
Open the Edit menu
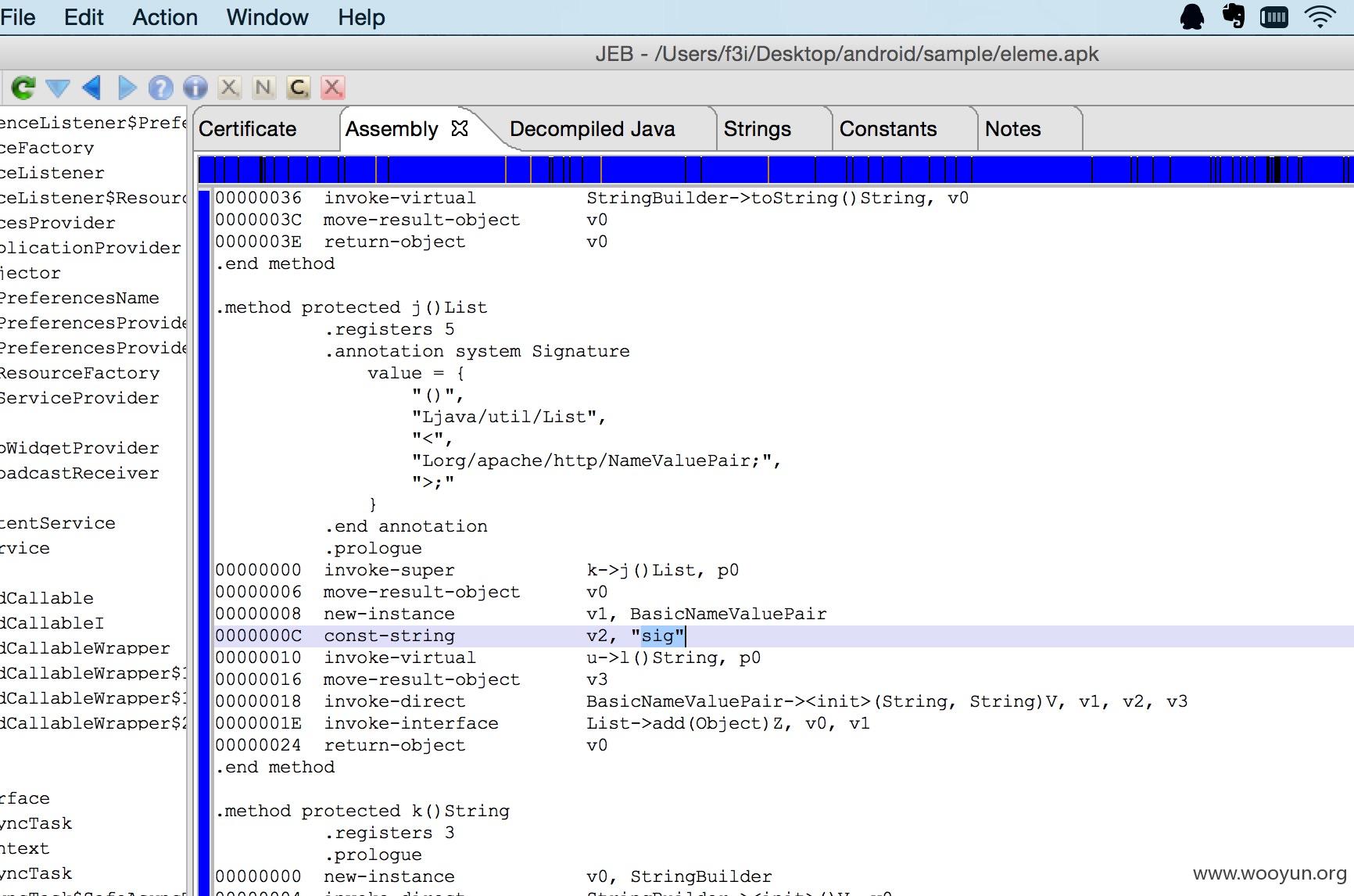pos(84,17)
